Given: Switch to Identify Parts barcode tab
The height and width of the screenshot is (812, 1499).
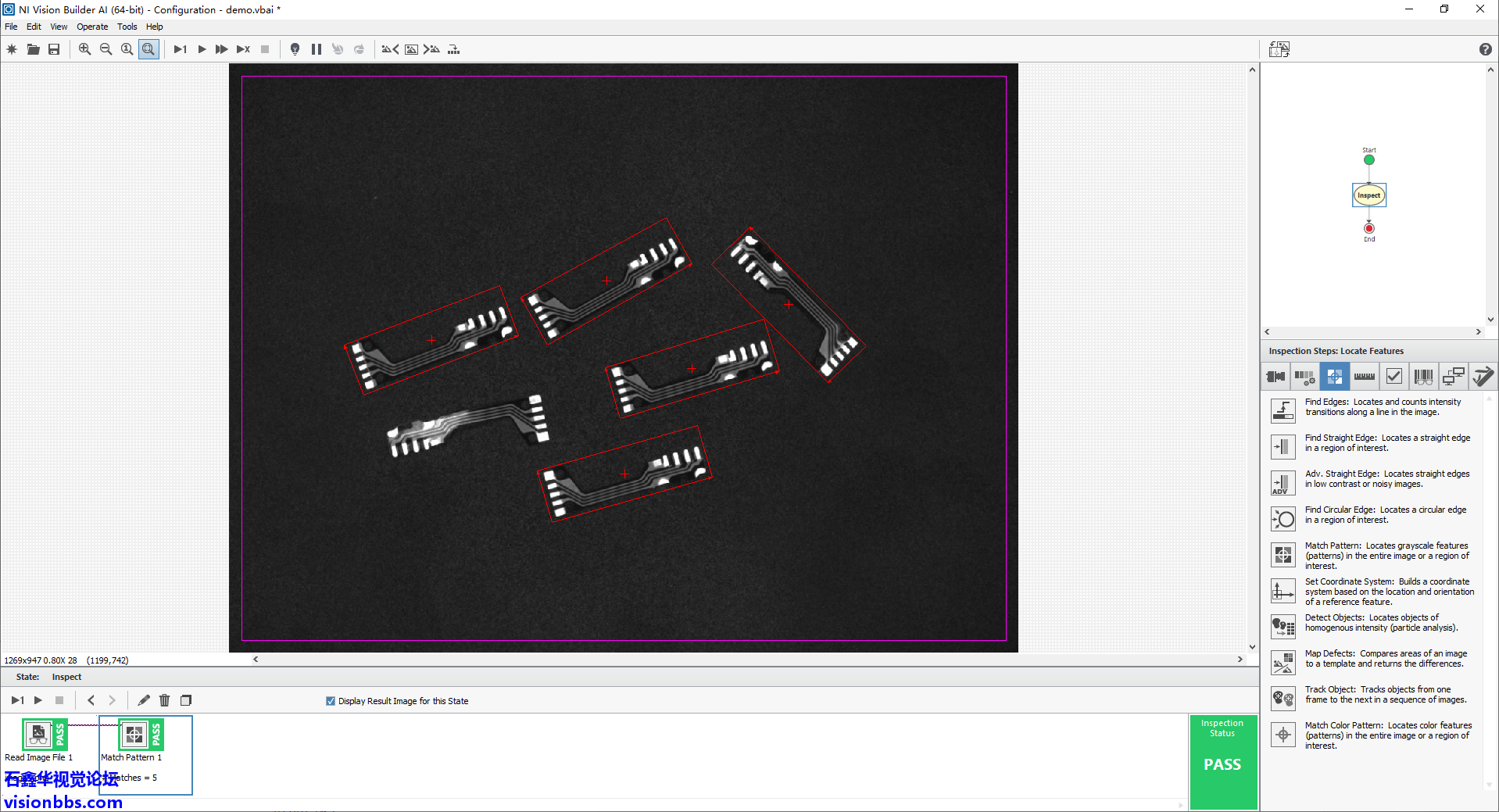Looking at the screenshot, I should coord(1423,377).
